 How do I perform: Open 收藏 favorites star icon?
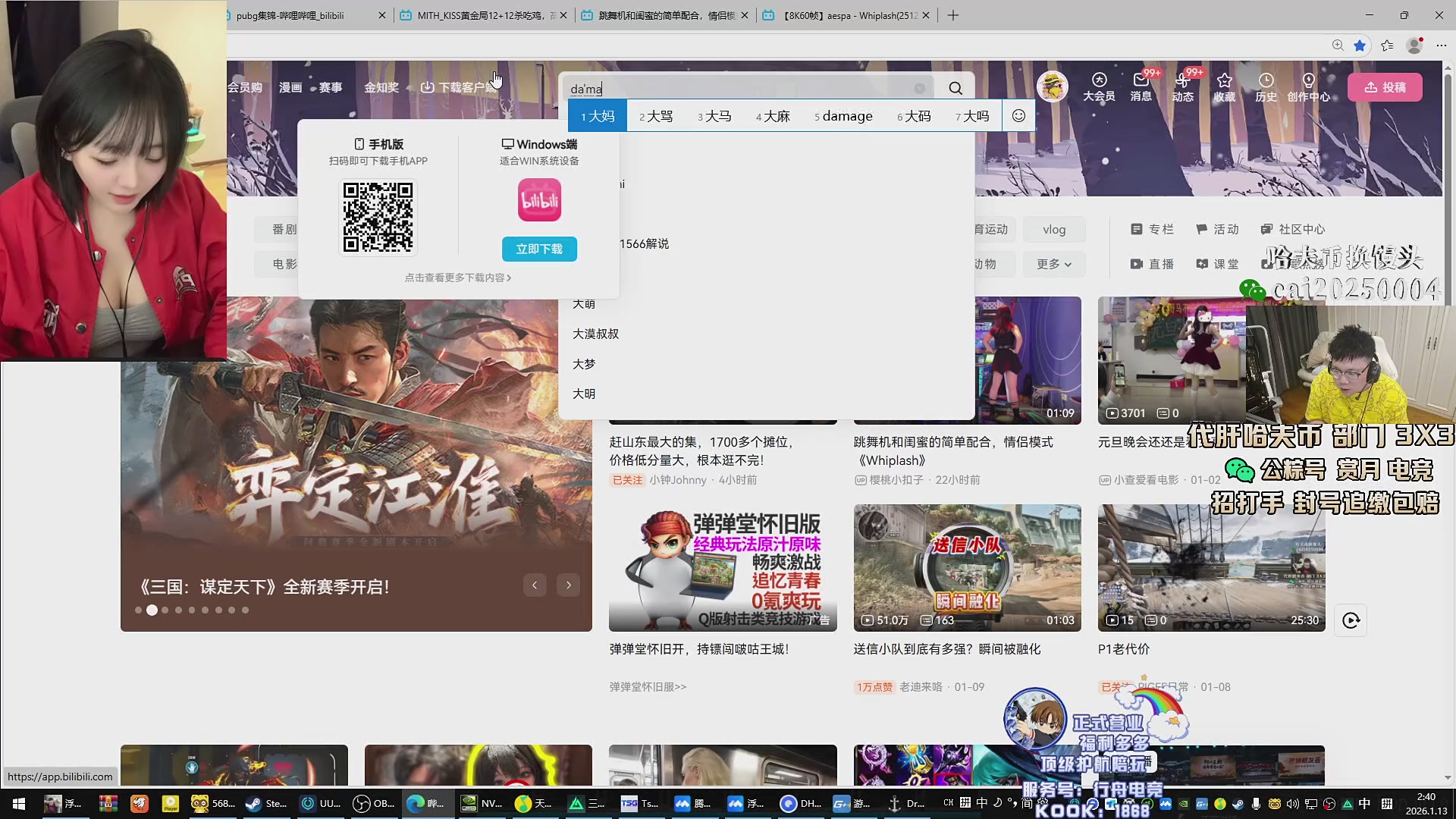[1224, 80]
